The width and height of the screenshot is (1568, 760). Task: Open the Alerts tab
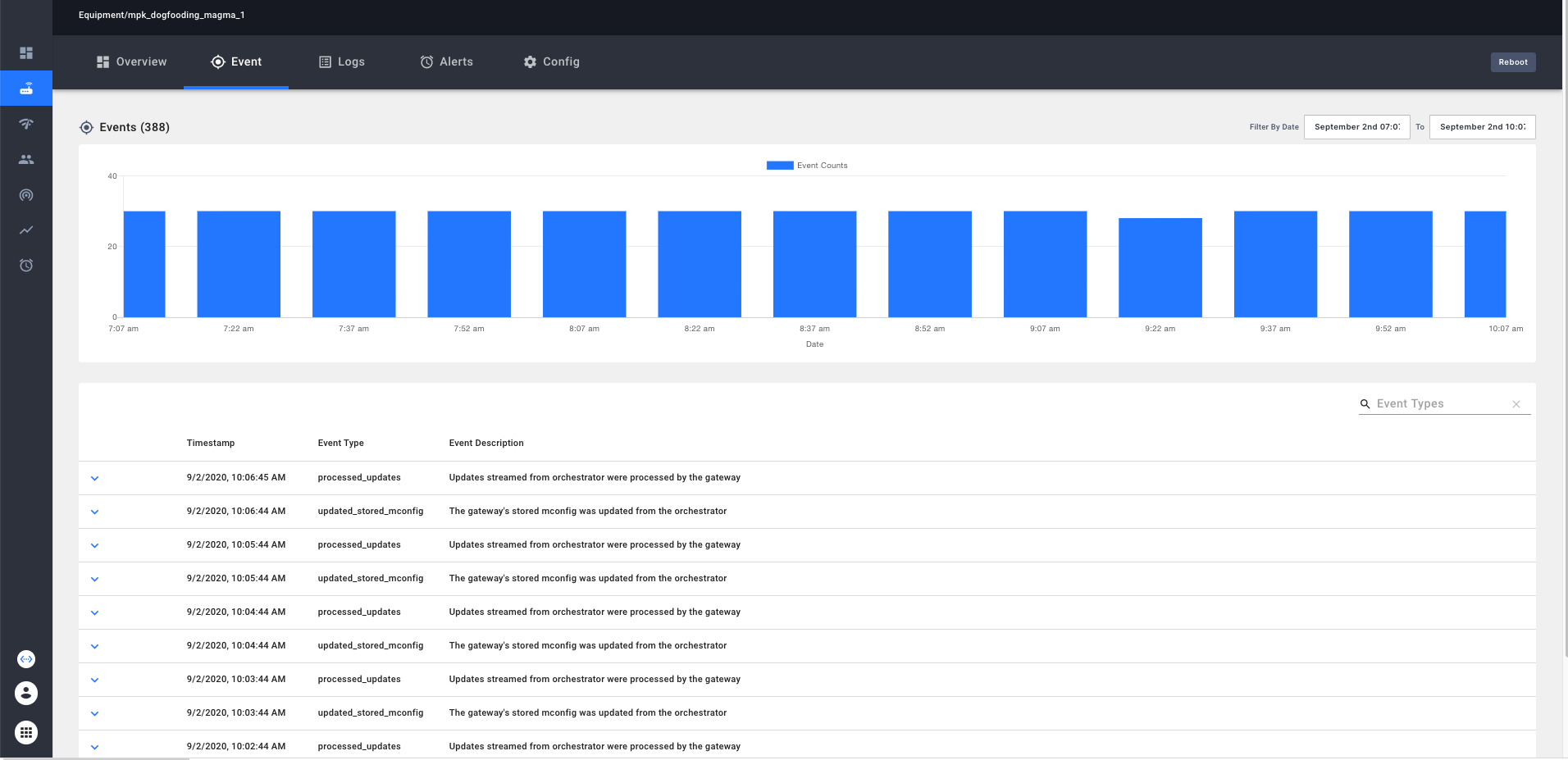click(446, 62)
